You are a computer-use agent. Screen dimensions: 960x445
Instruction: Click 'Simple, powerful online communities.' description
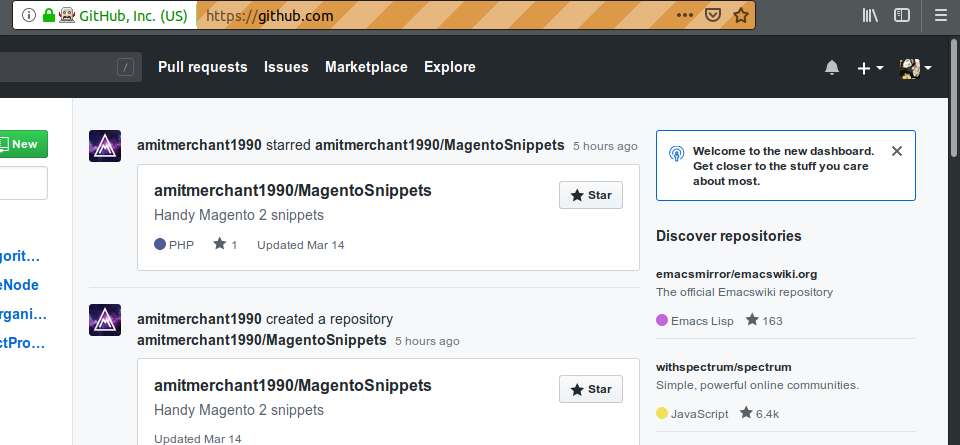click(x=757, y=385)
